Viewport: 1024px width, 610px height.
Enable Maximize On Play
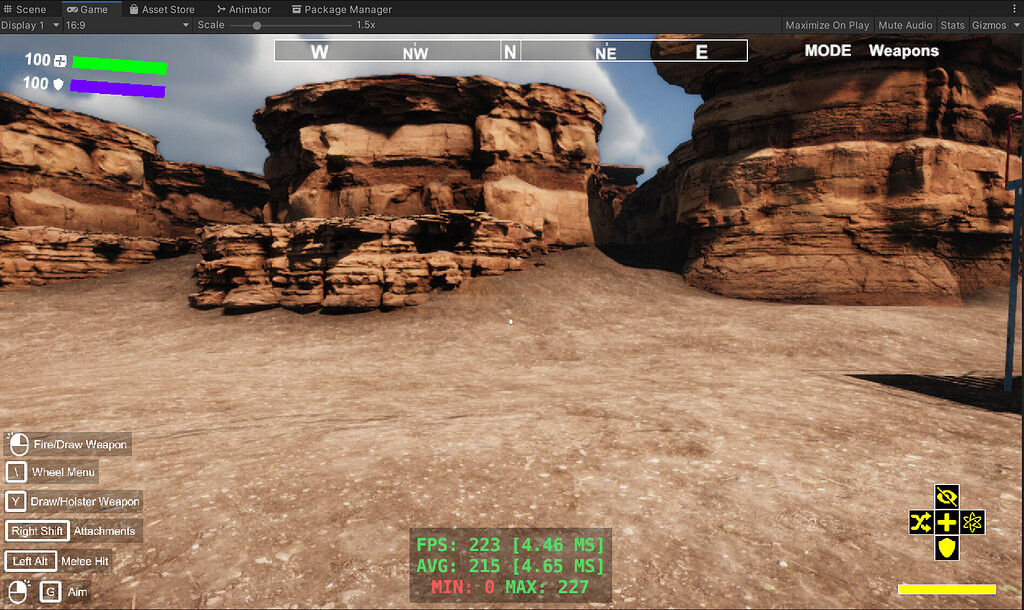click(x=827, y=25)
